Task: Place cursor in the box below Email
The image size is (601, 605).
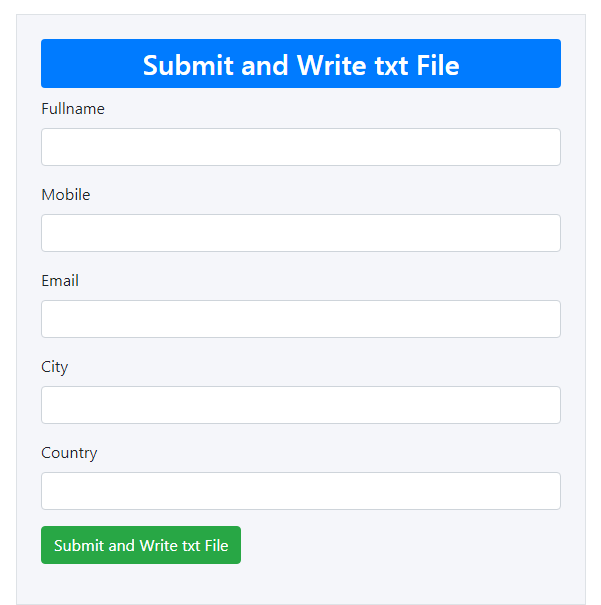Action: coord(300,319)
